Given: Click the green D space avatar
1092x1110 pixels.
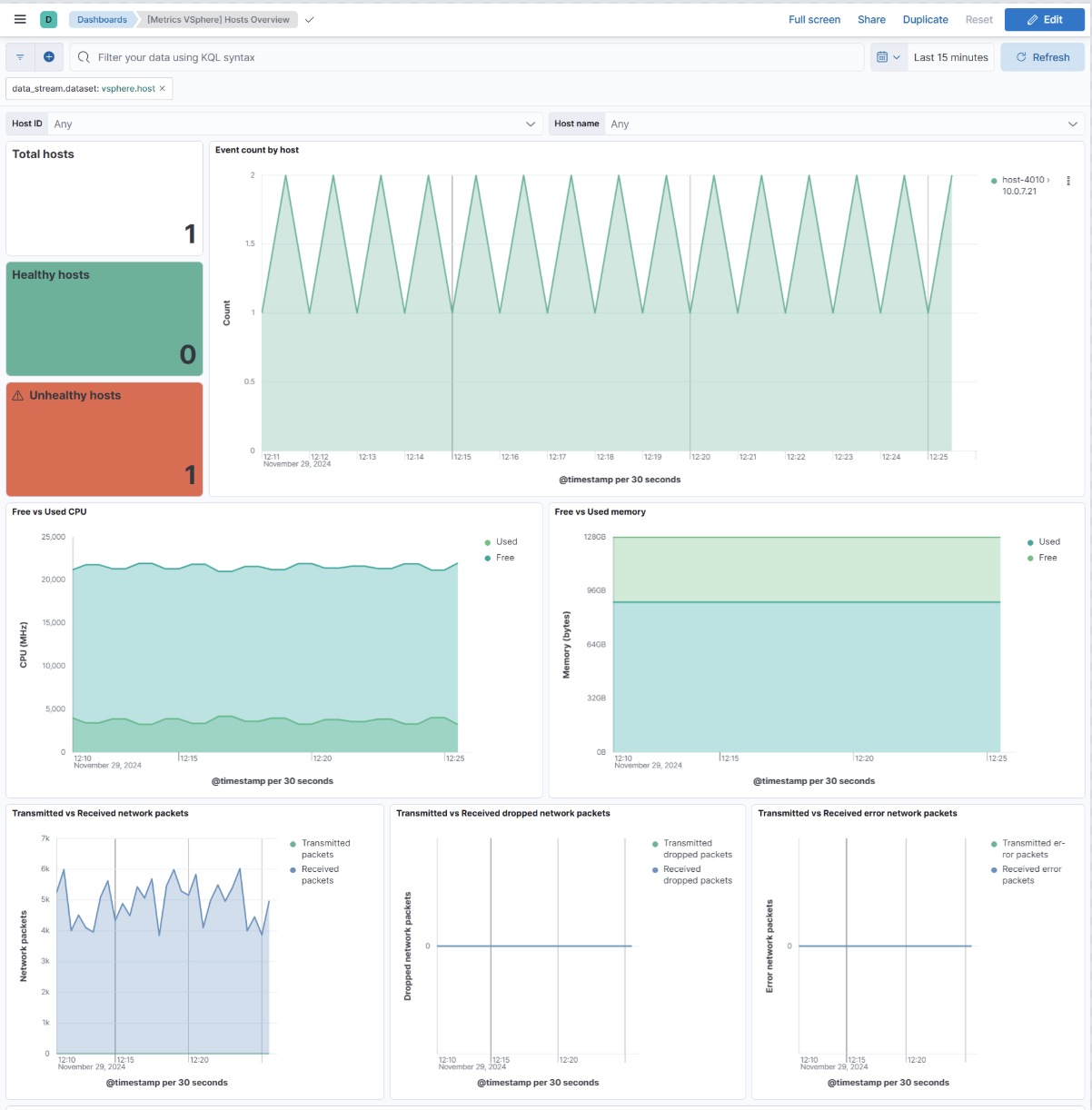Looking at the screenshot, I should click(49, 19).
